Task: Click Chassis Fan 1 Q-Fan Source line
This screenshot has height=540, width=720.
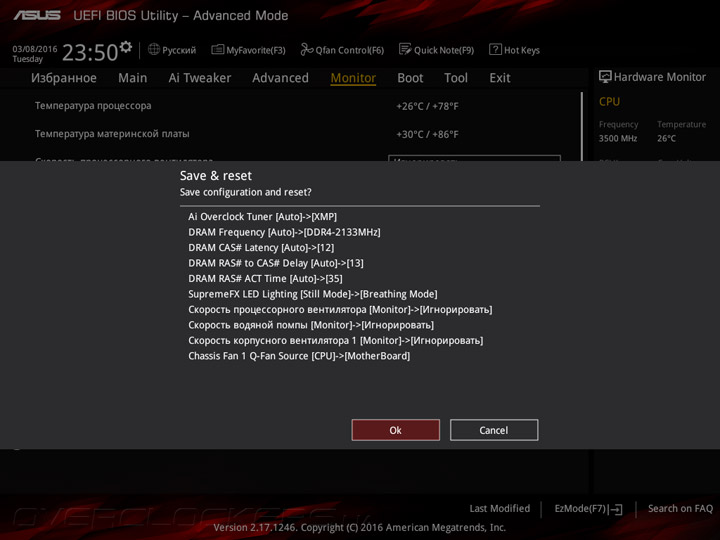Action: point(299,356)
